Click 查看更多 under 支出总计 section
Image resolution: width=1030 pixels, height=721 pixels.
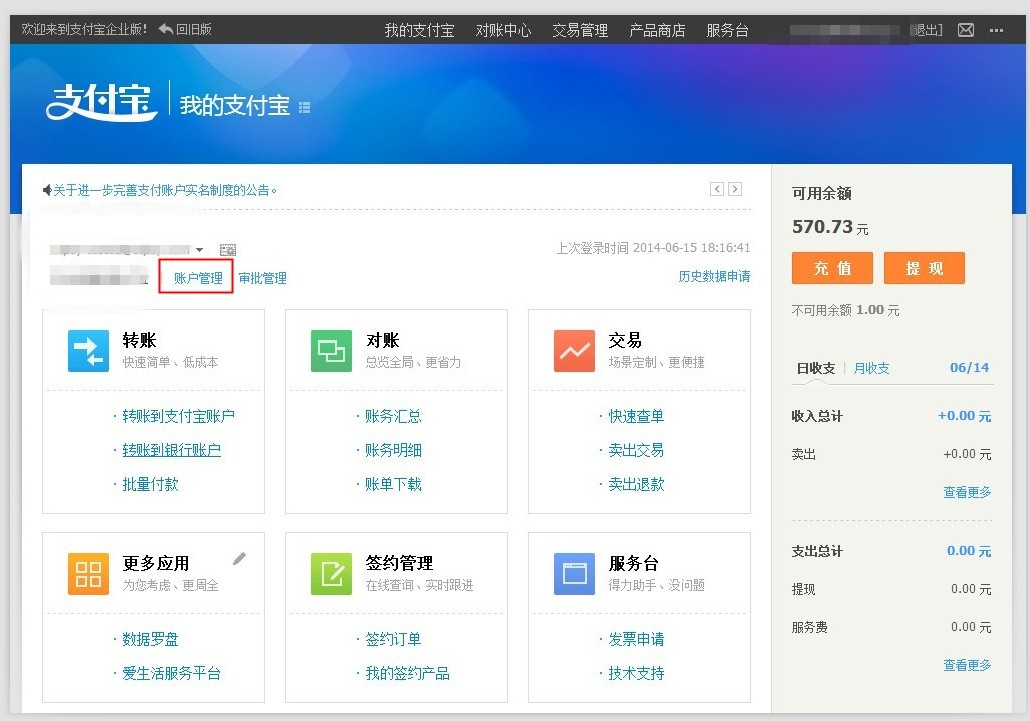967,665
